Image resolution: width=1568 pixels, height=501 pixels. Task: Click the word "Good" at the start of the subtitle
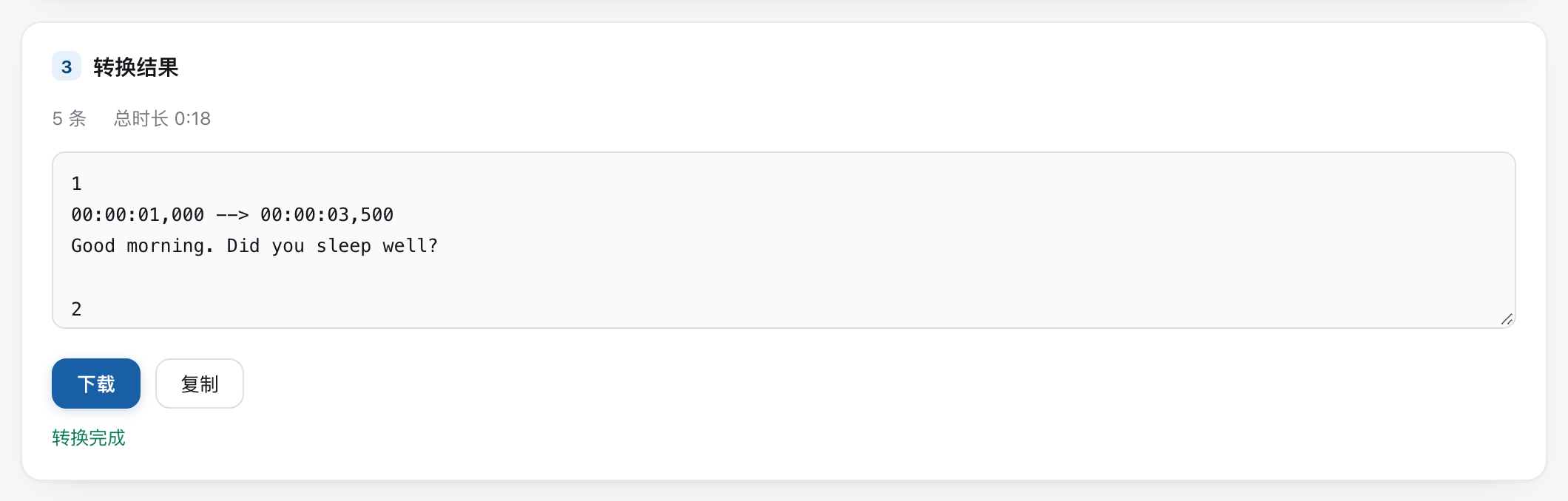coord(93,246)
